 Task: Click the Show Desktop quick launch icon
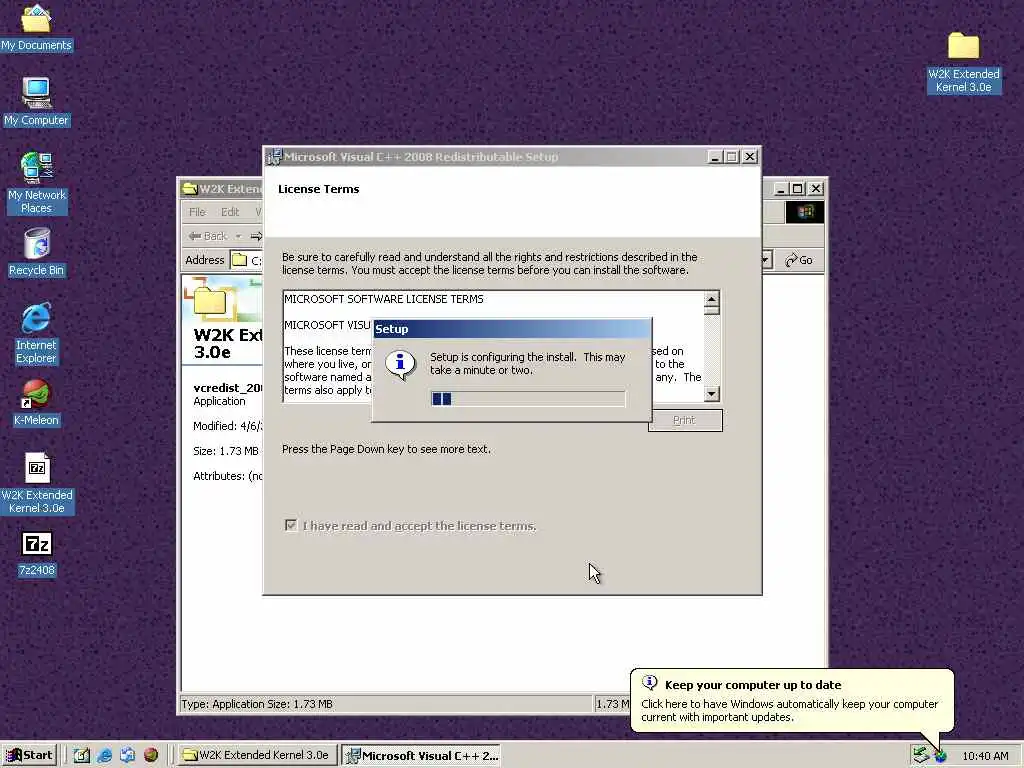point(82,755)
